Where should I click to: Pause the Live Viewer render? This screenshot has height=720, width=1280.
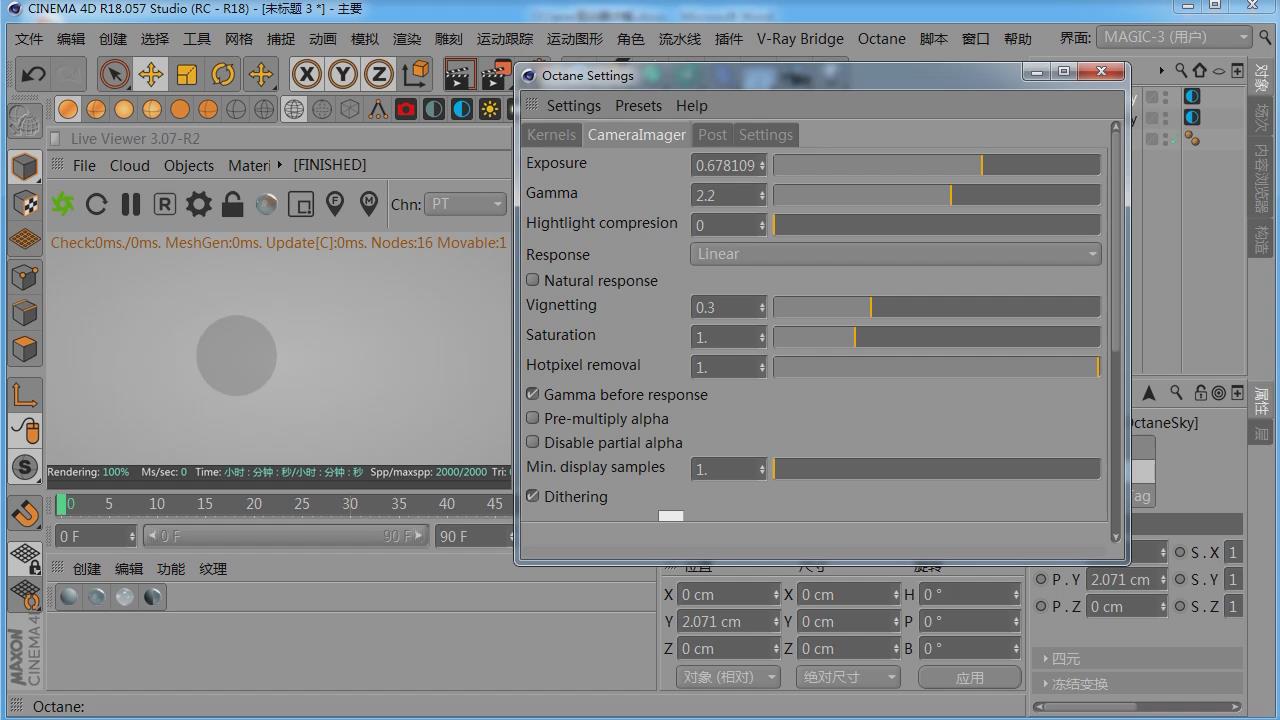pos(131,204)
